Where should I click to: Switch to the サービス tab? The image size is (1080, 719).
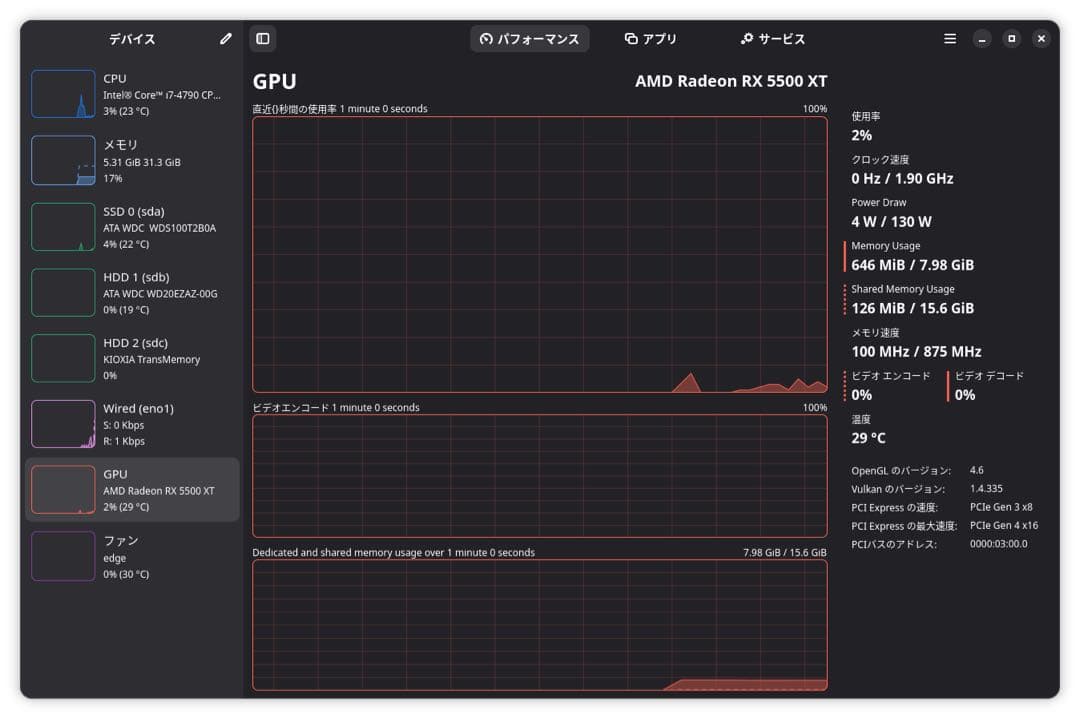pyautogui.click(x=773, y=39)
